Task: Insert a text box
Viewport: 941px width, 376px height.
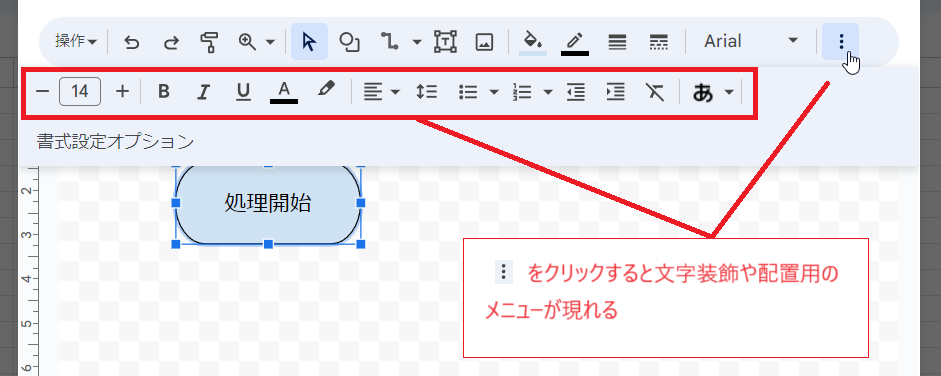Action: point(445,41)
